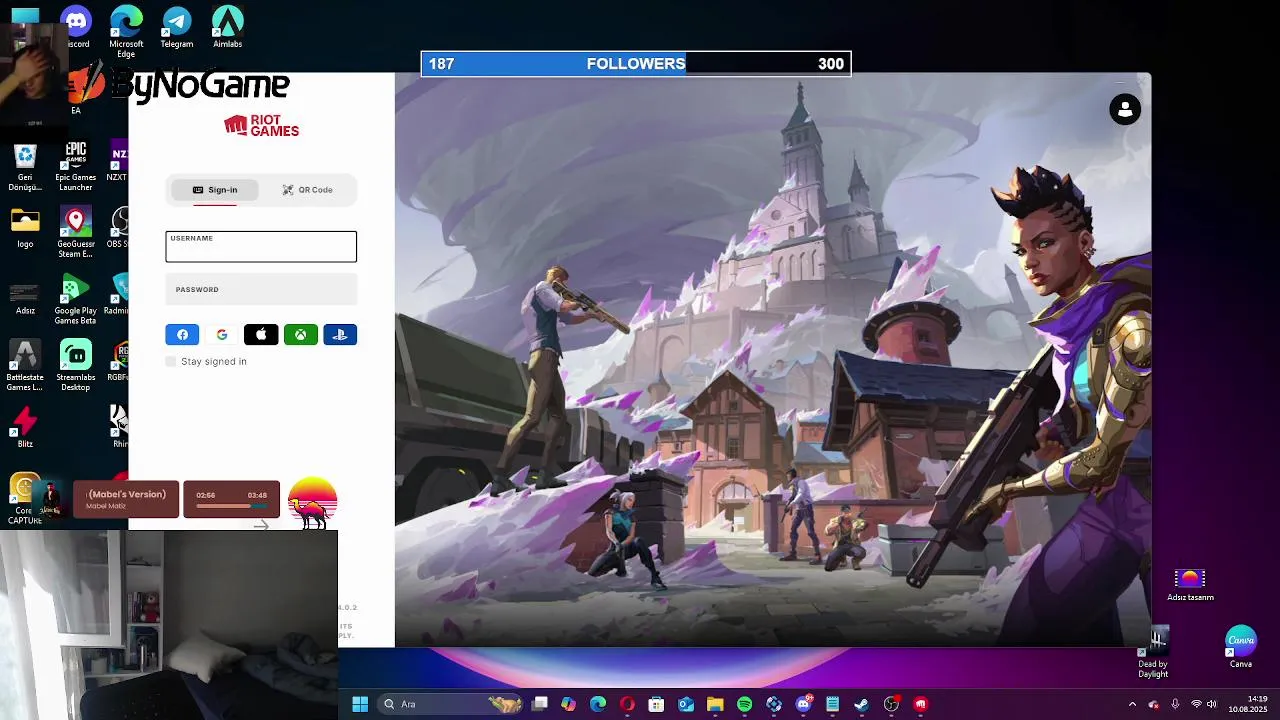Select the Dead by Daylight desktop shortcut
1280x720 pixels.
1153,652
